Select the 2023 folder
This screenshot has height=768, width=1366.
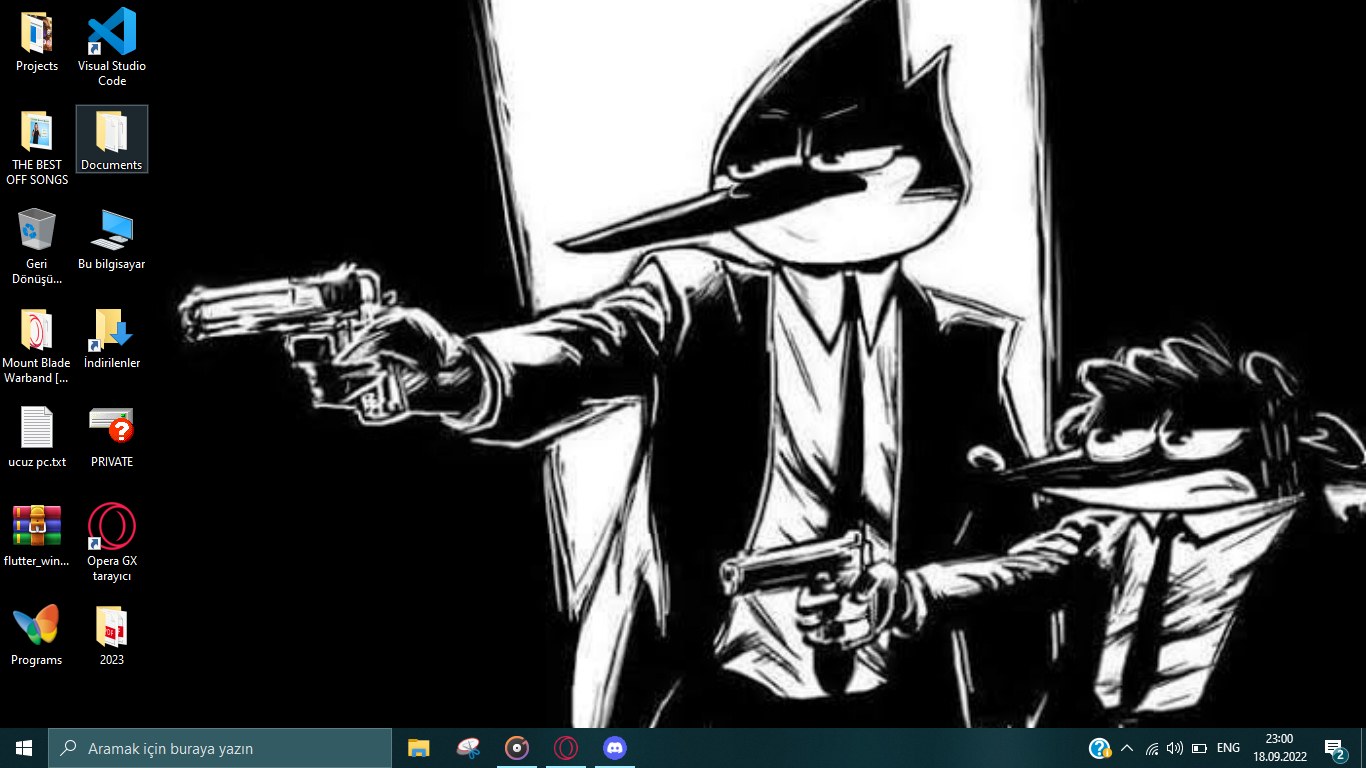112,635
